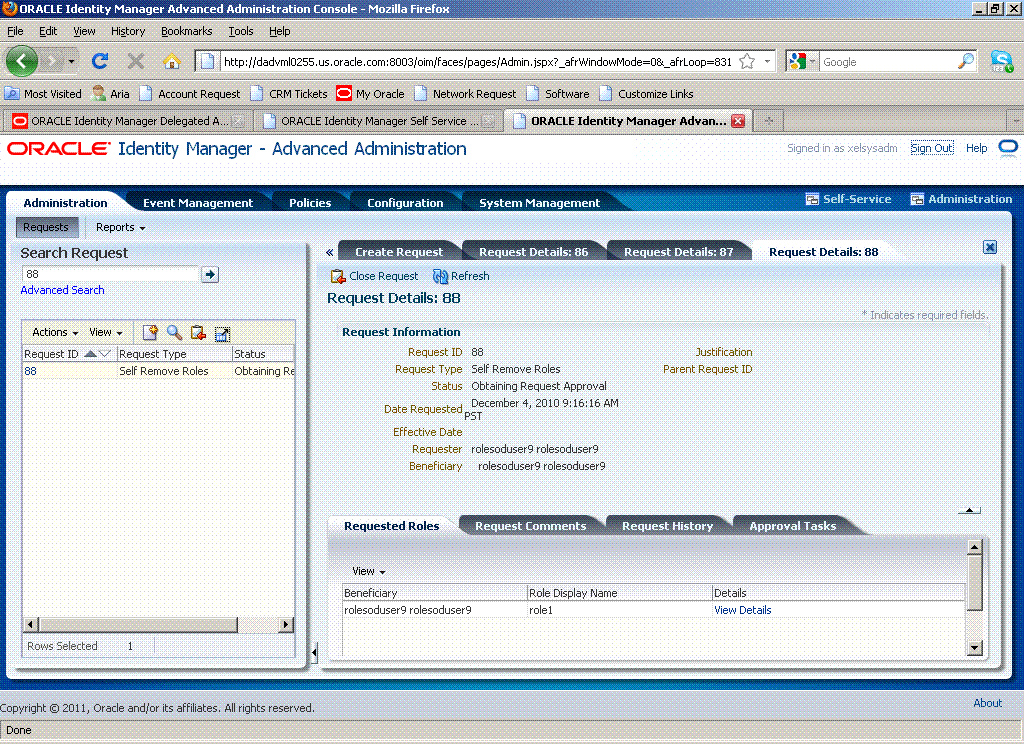The width and height of the screenshot is (1024, 744).
Task: Collapse the Search Request panel with the left chevron
Action: (x=329, y=251)
